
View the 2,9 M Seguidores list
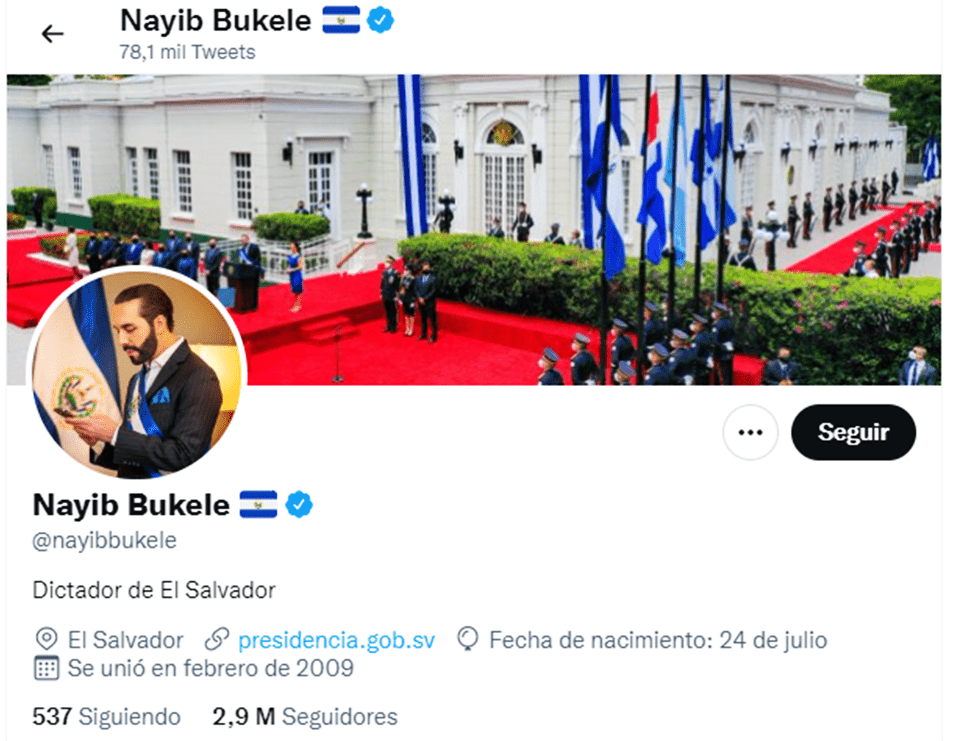pyautogui.click(x=305, y=717)
